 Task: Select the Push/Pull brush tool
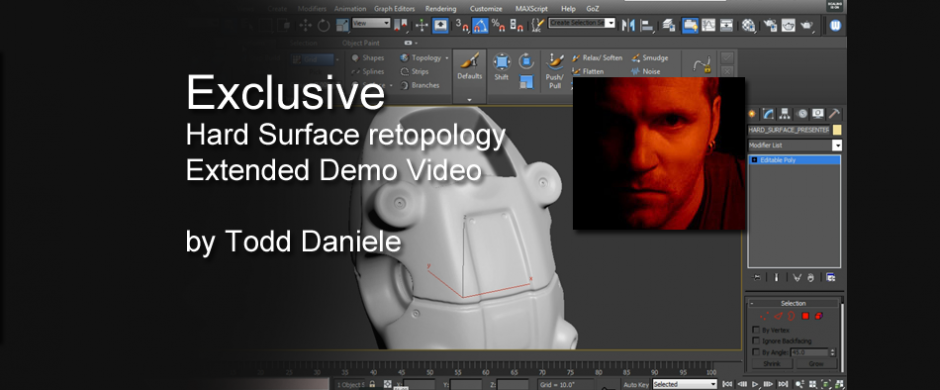coord(555,71)
